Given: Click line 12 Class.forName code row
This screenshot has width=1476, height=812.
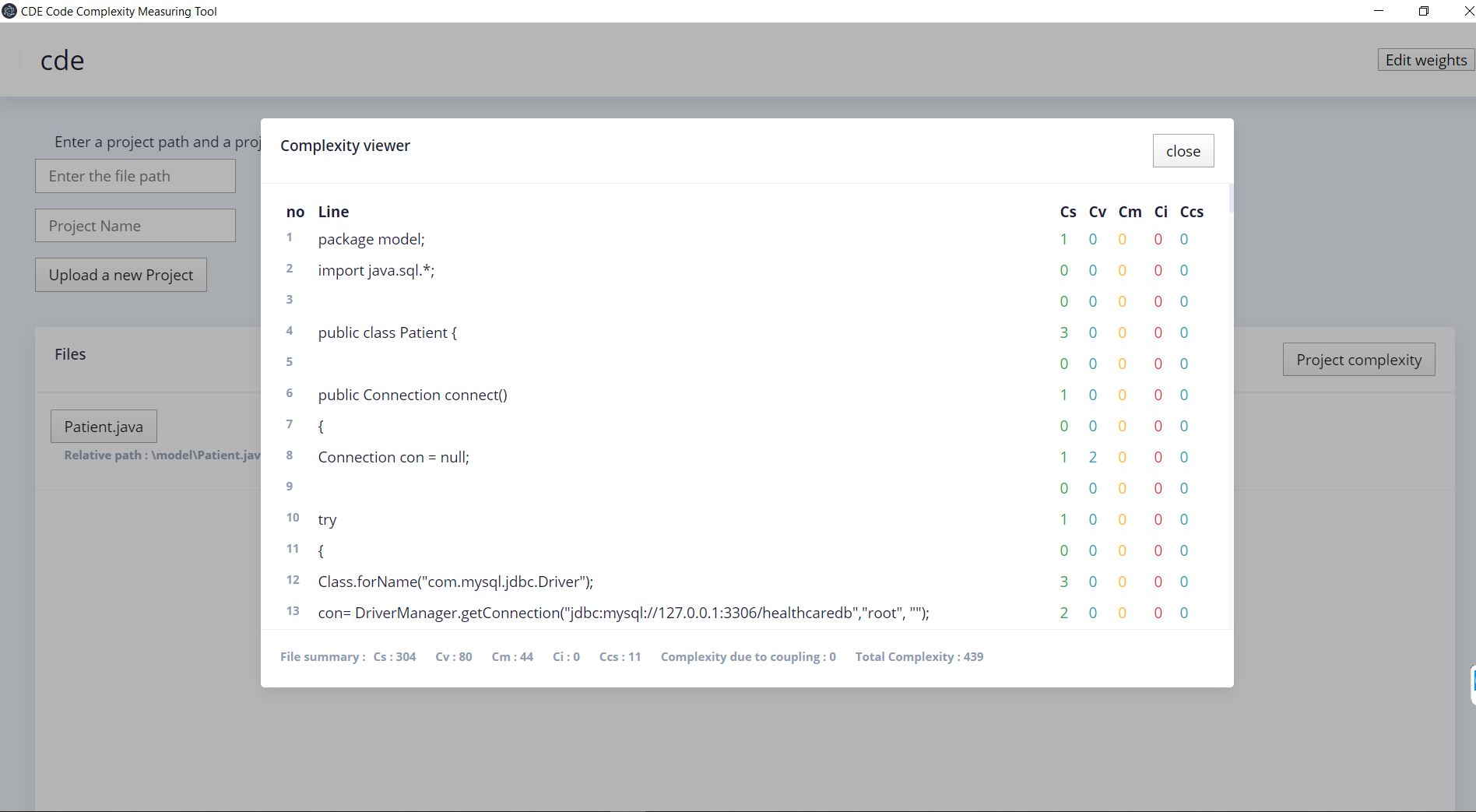Looking at the screenshot, I should 455,581.
